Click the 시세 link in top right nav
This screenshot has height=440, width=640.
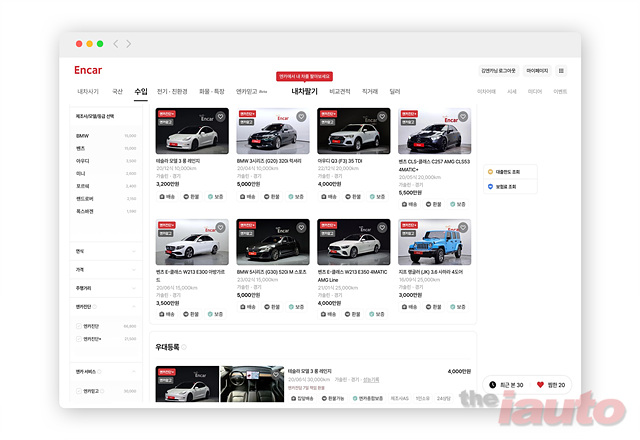pyautogui.click(x=512, y=91)
